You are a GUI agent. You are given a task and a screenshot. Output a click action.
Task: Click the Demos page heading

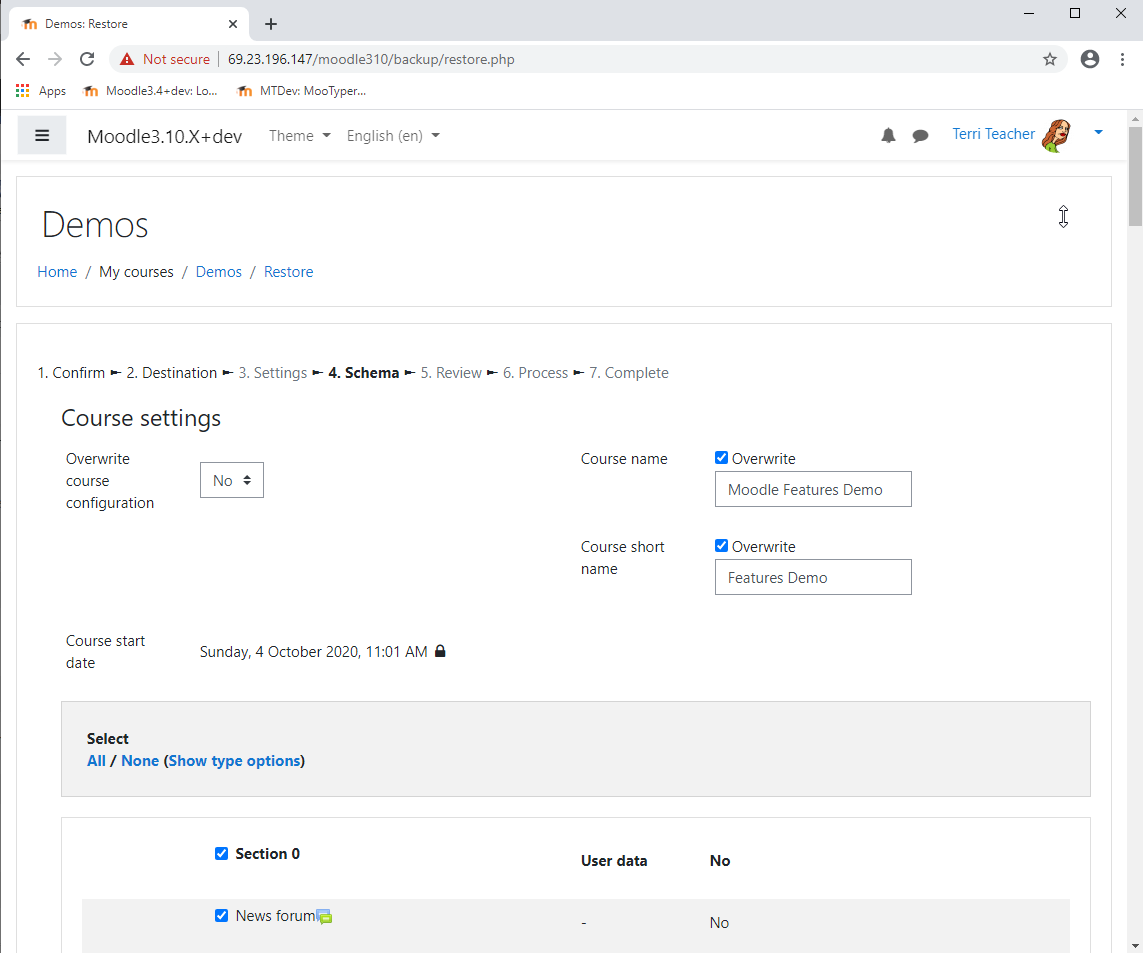coord(95,225)
